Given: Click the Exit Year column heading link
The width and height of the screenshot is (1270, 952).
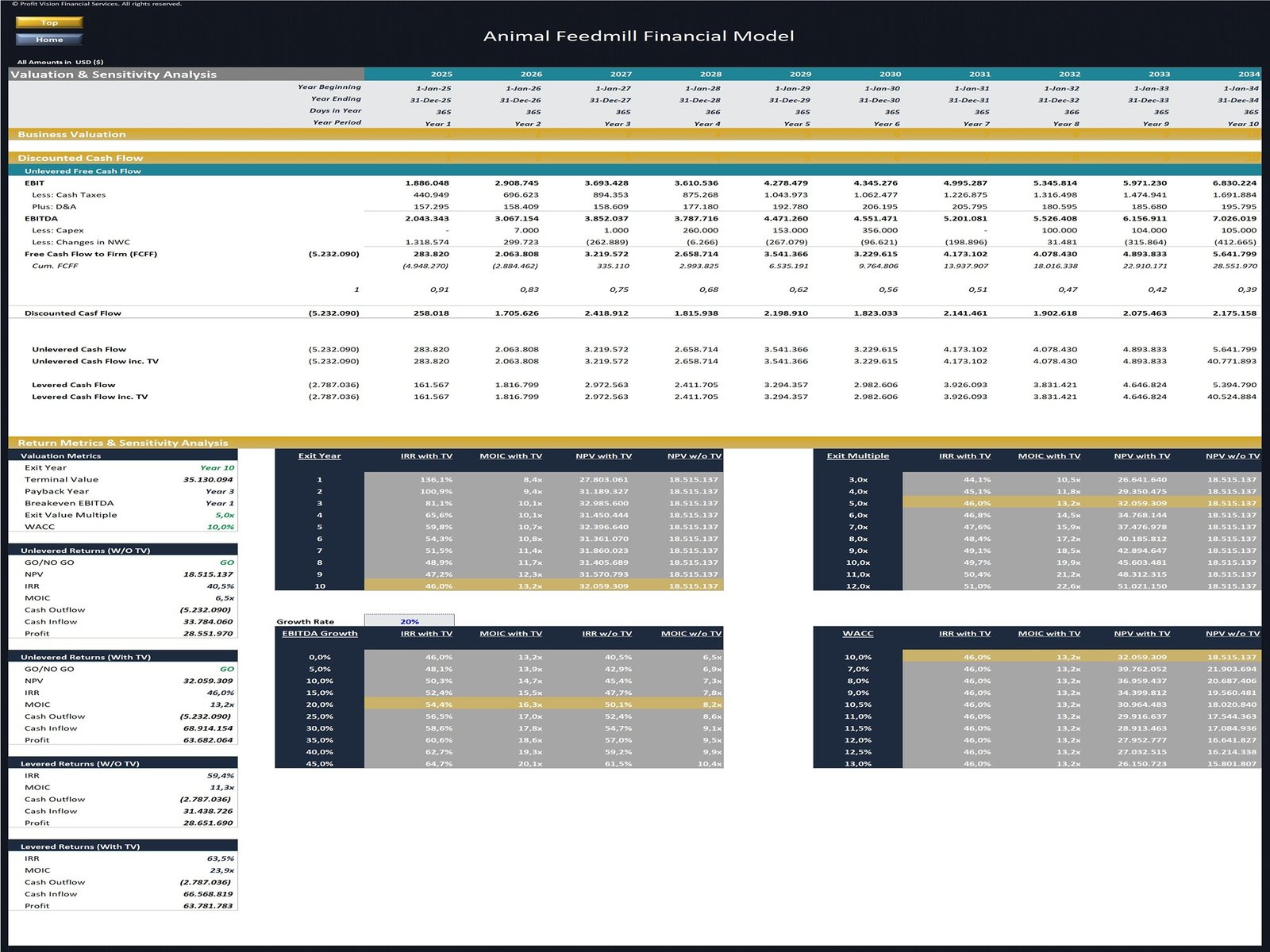Looking at the screenshot, I should (321, 455).
